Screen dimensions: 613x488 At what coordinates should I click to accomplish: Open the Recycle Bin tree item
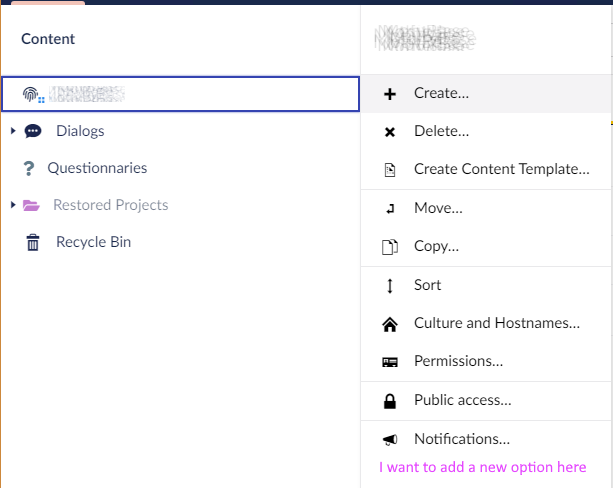[93, 242]
